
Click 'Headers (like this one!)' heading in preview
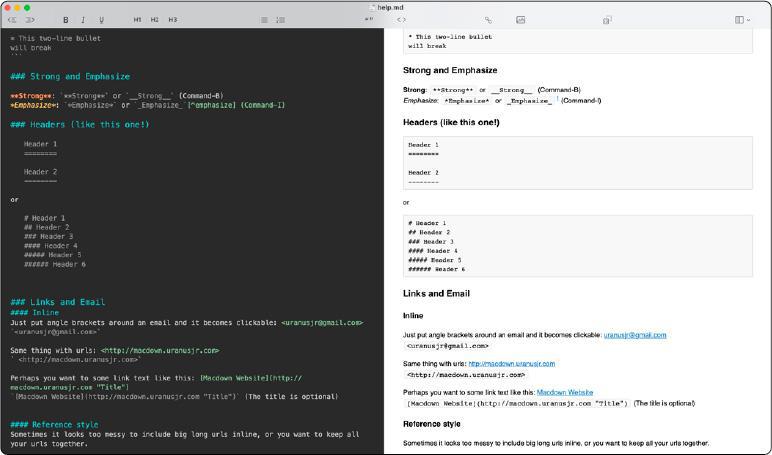[451, 122]
